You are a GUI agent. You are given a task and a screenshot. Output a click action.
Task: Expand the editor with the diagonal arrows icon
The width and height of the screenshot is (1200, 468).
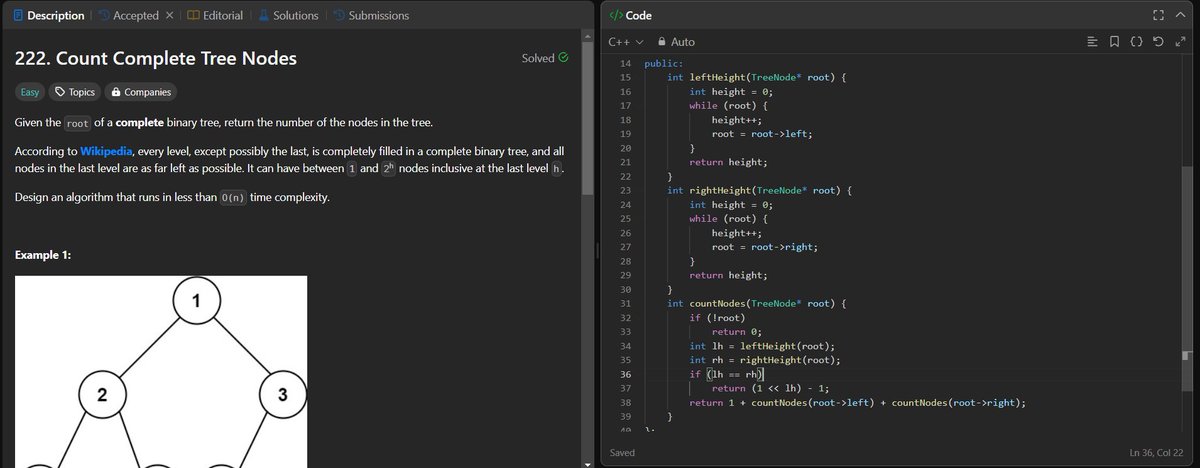click(x=1180, y=42)
